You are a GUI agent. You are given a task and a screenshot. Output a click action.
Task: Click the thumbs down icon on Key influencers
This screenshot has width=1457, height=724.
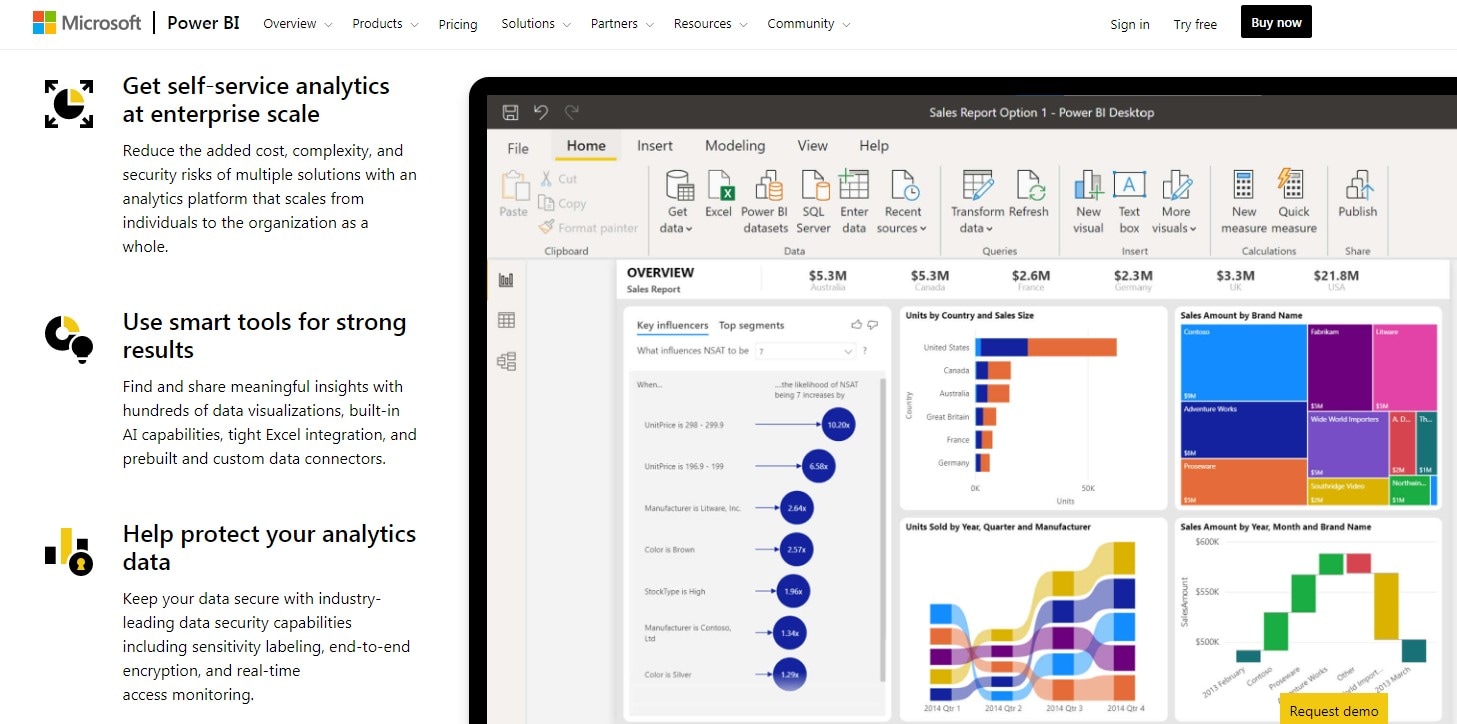click(x=873, y=325)
